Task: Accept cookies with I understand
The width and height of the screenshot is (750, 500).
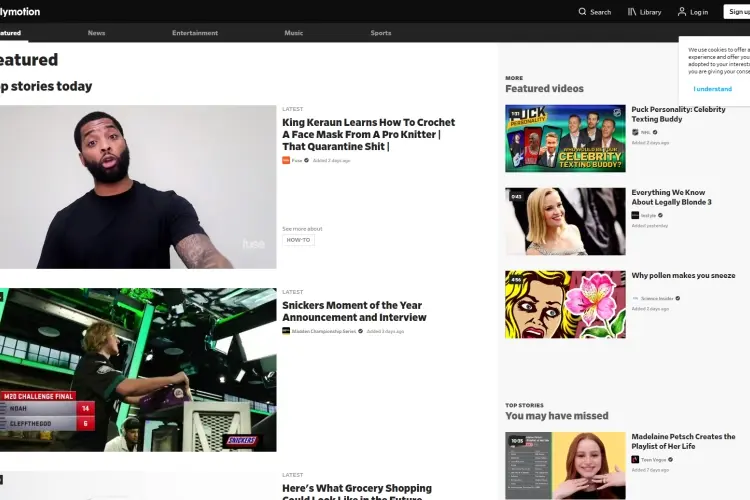Action: coord(713,89)
